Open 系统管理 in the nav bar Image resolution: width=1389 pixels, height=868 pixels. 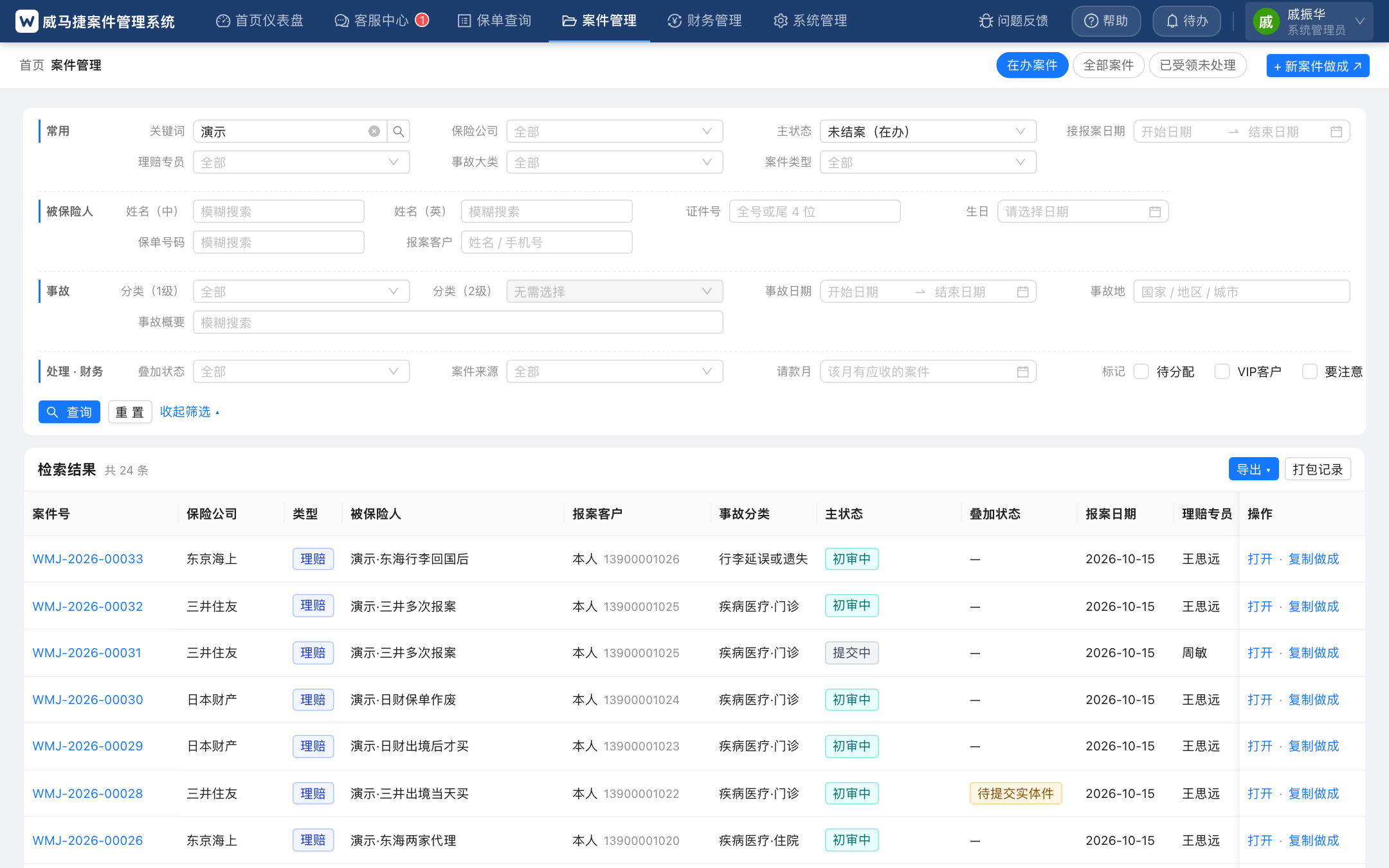810,21
